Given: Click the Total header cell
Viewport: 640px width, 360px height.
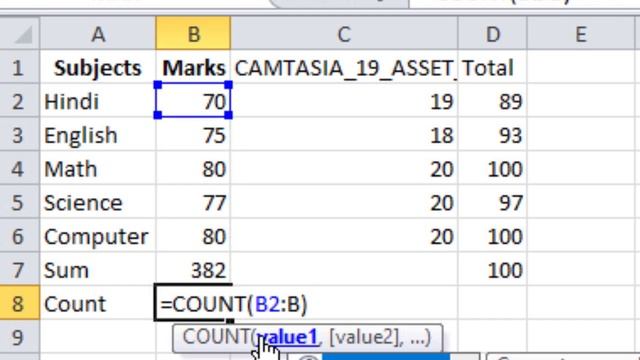Looking at the screenshot, I should (492, 67).
